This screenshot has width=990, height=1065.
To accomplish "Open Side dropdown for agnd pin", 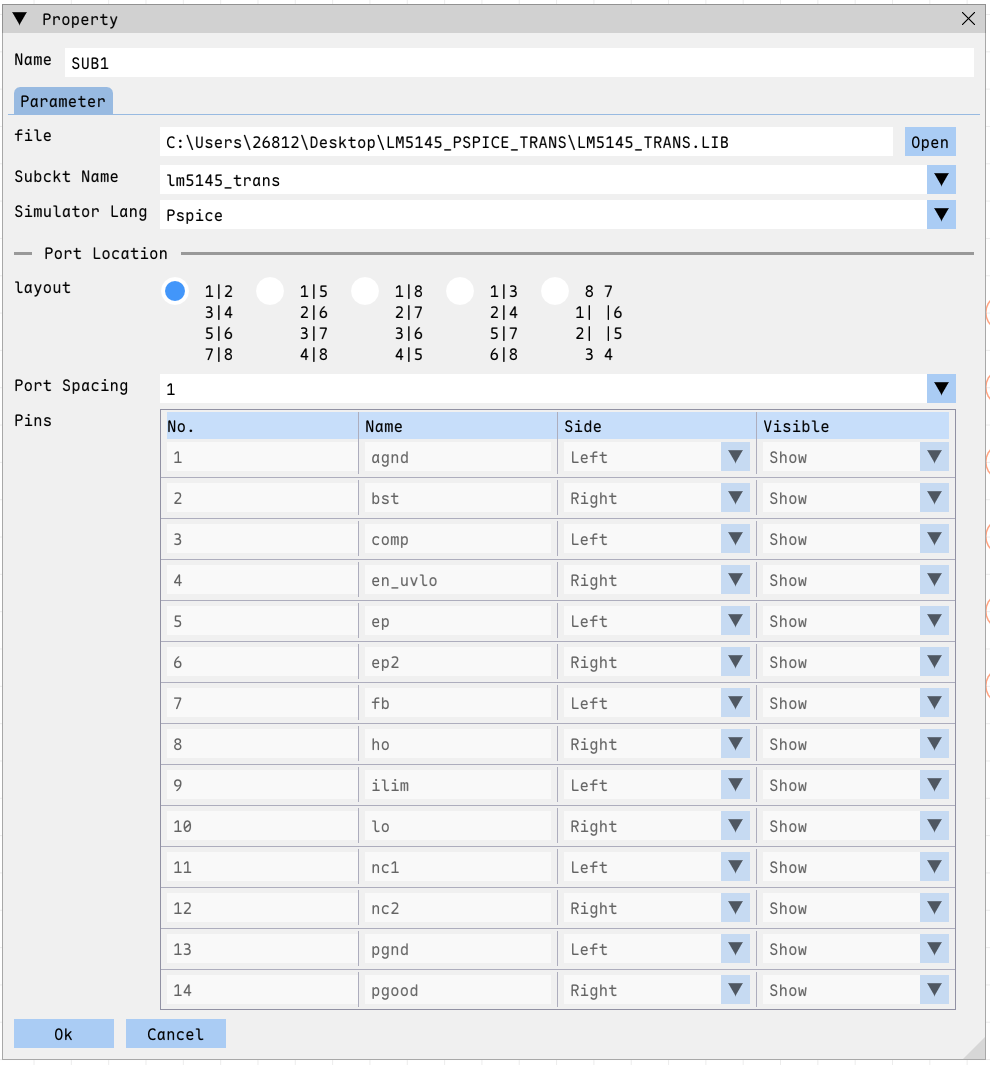I will point(735,457).
